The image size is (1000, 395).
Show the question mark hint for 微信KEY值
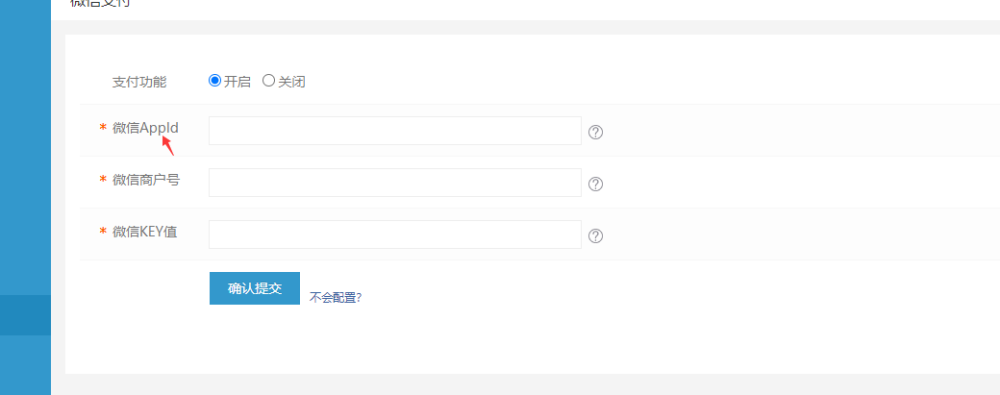tap(595, 236)
